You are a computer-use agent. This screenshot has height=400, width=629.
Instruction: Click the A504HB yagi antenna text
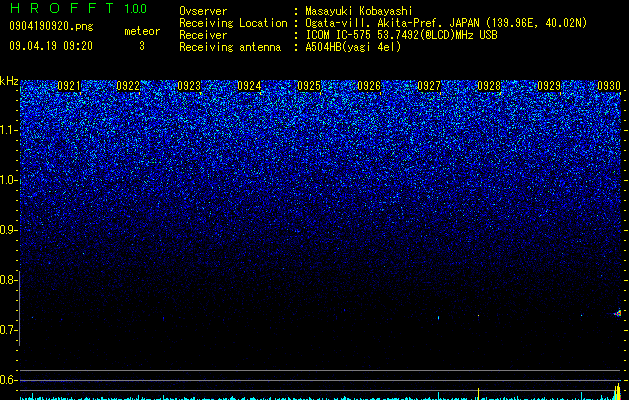click(353, 47)
